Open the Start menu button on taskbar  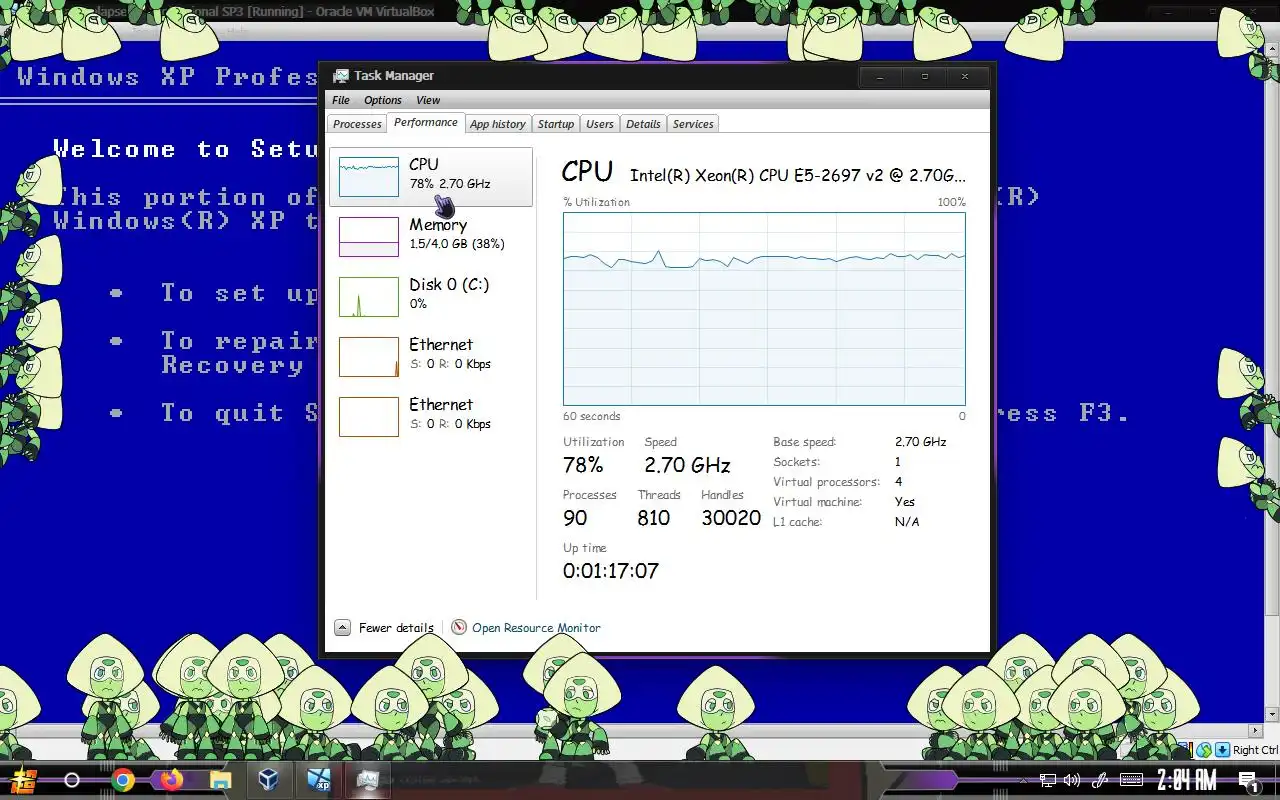24,779
